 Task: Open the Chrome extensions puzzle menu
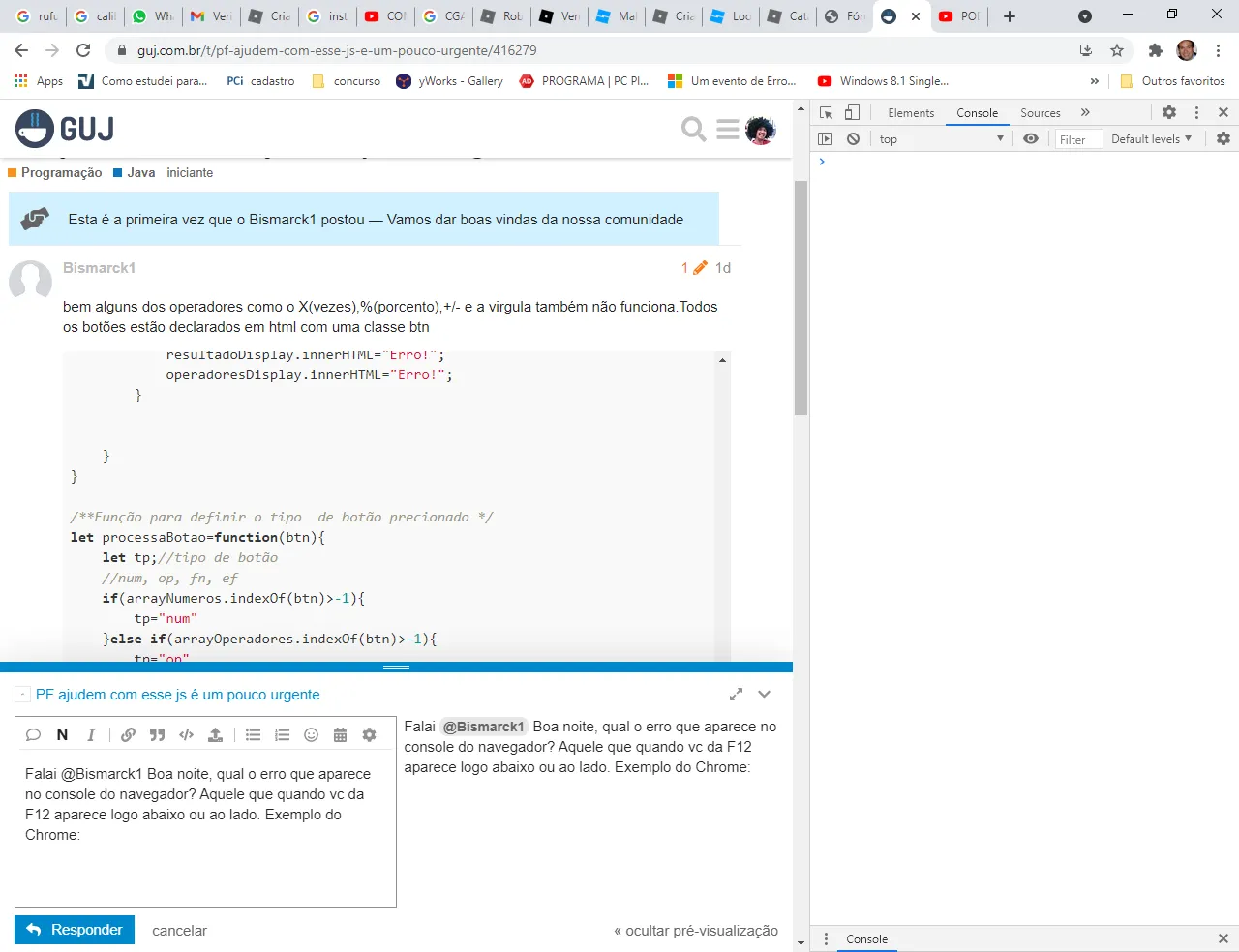point(1155,50)
